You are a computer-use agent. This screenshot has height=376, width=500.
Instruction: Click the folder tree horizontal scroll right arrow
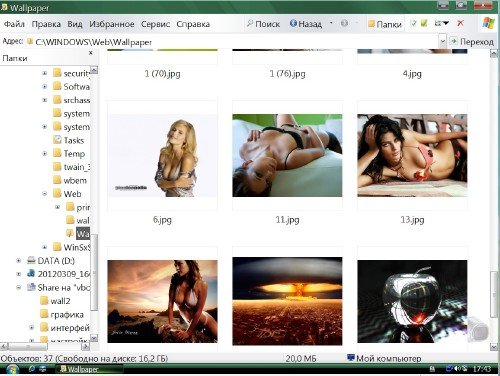(x=86, y=347)
